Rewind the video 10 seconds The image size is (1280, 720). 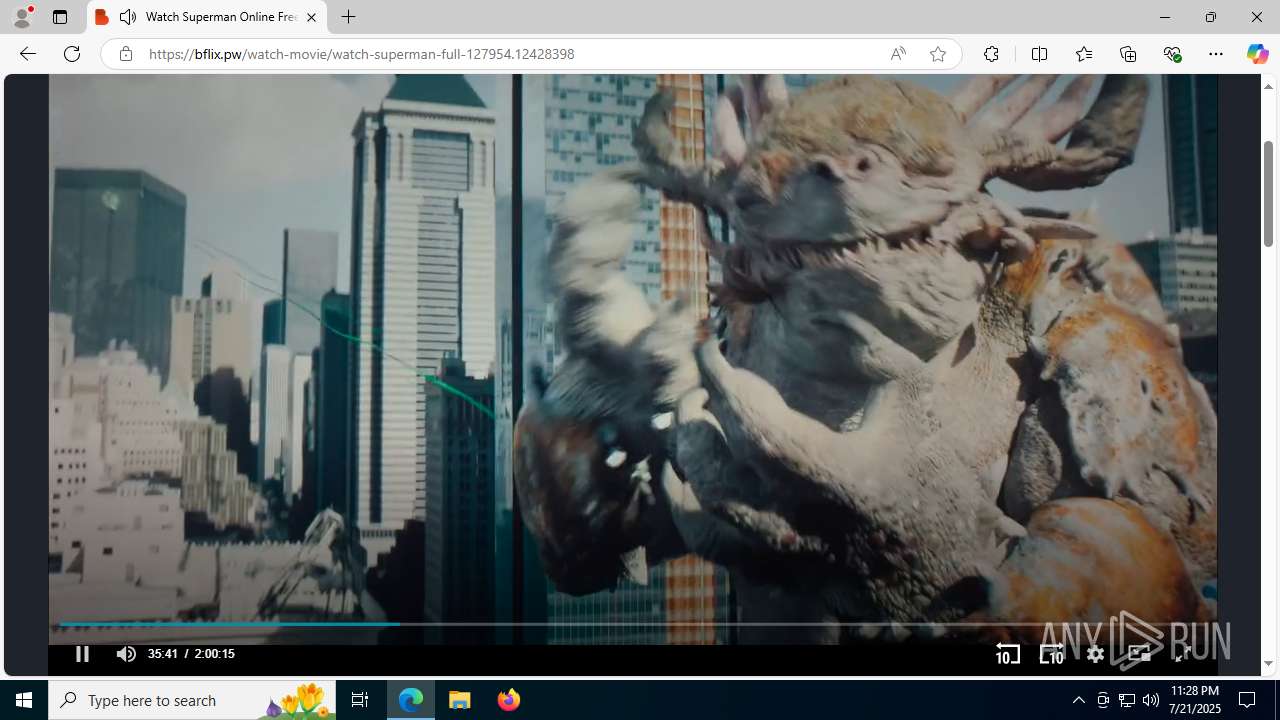tap(1007, 654)
